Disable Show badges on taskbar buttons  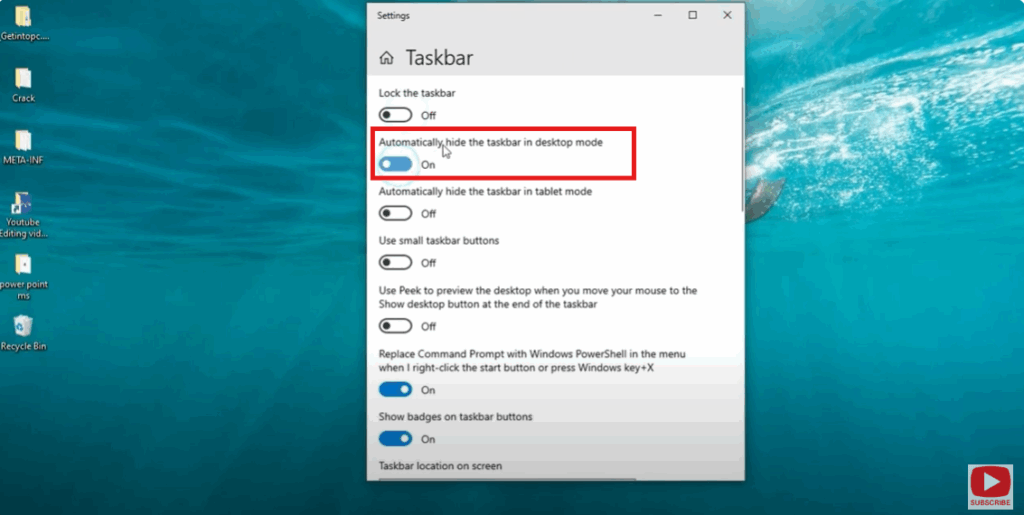[396, 439]
